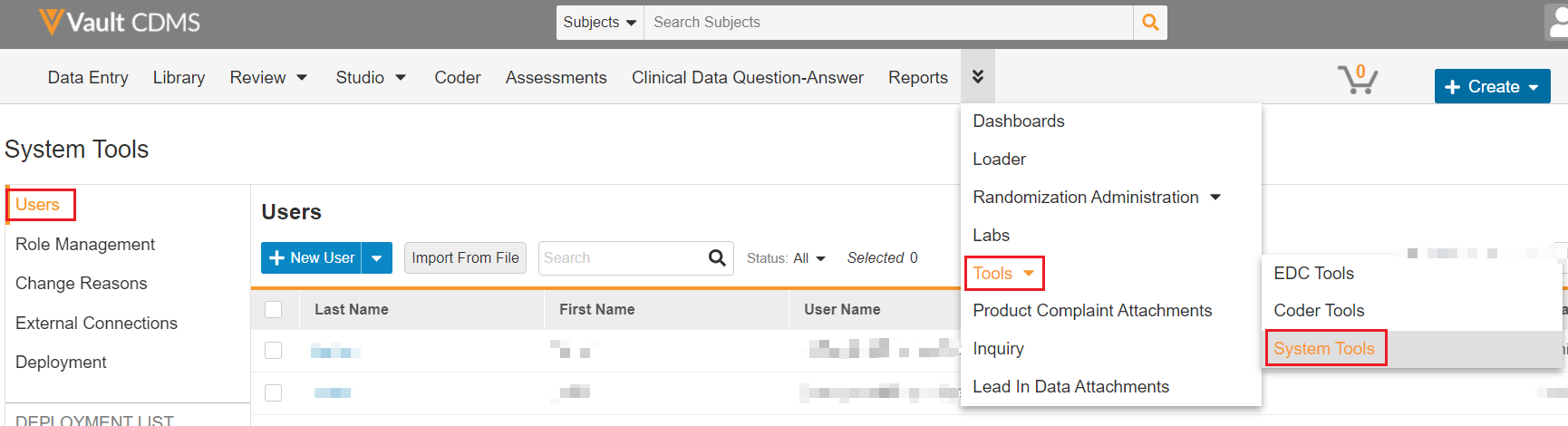
Task: Click the user profile avatar icon
Action: [1557, 23]
